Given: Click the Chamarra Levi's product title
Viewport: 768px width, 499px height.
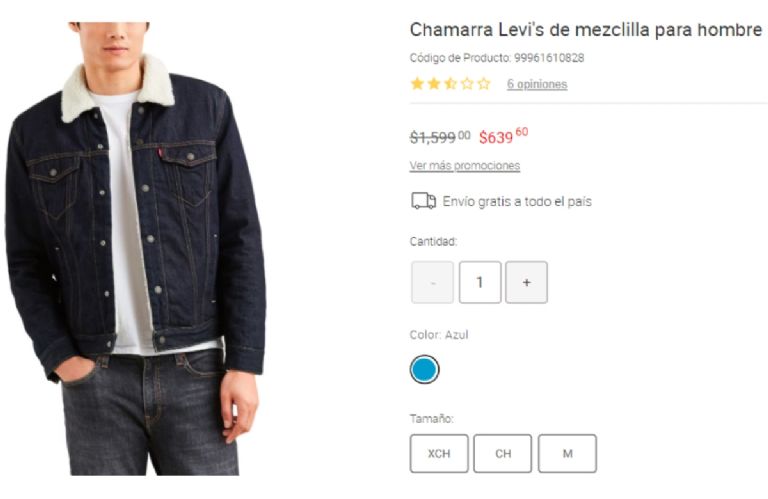Looking at the screenshot, I should (585, 30).
